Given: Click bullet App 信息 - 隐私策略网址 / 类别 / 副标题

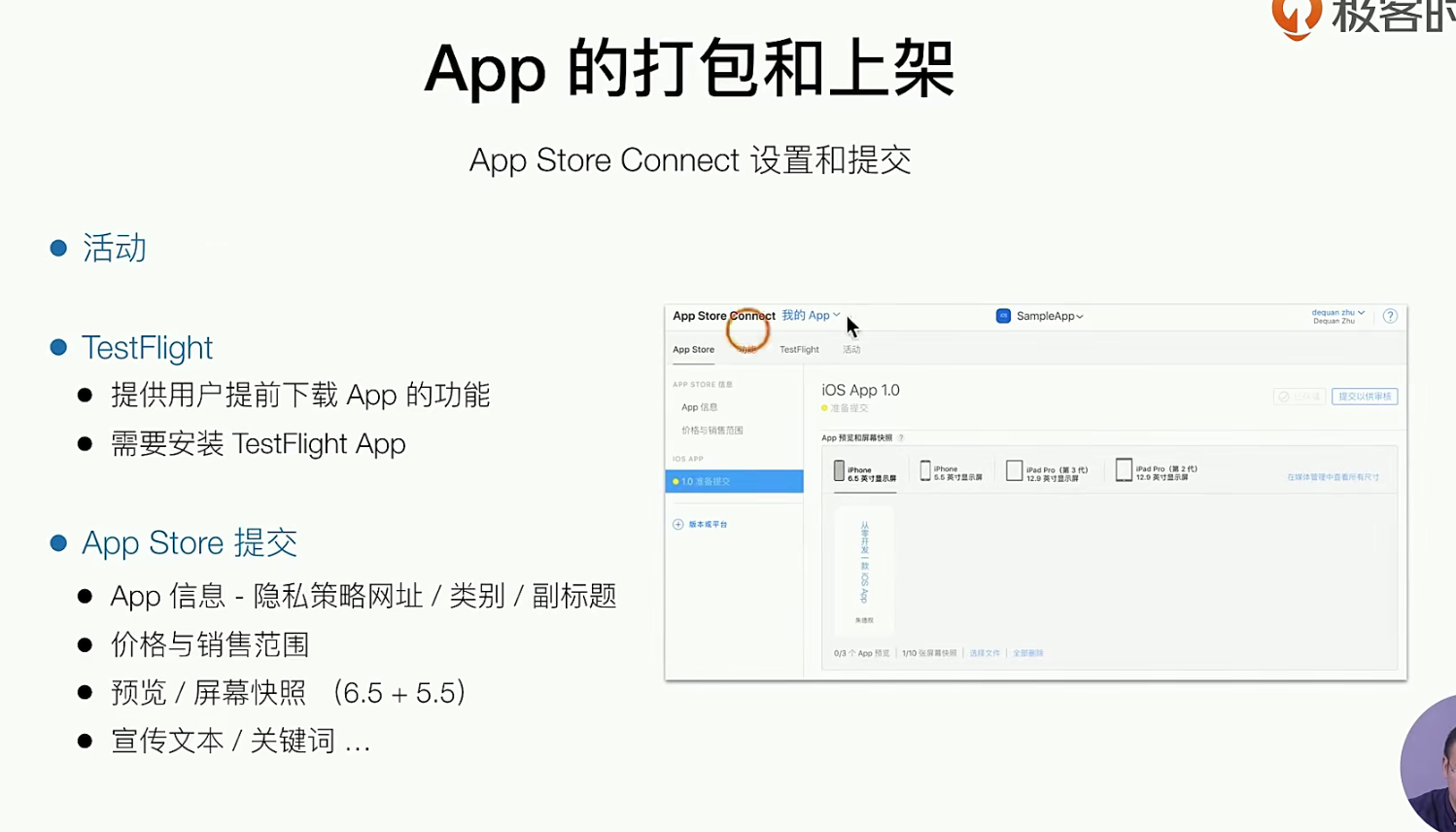Looking at the screenshot, I should (x=364, y=596).
